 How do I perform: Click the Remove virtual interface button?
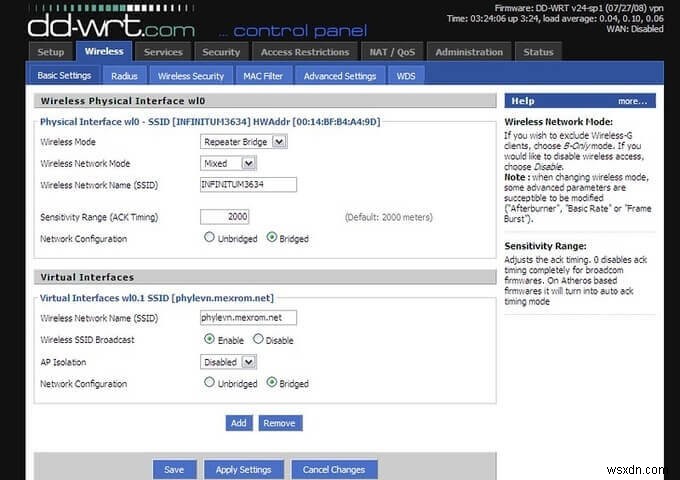[281, 423]
